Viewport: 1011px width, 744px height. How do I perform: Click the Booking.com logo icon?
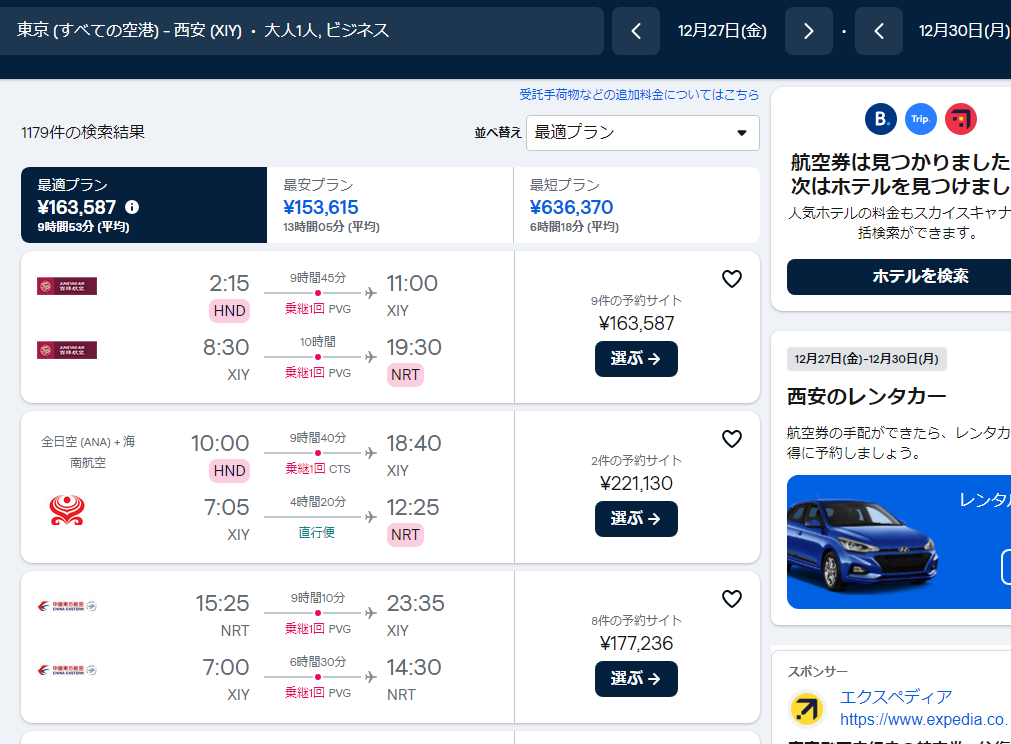click(x=881, y=119)
